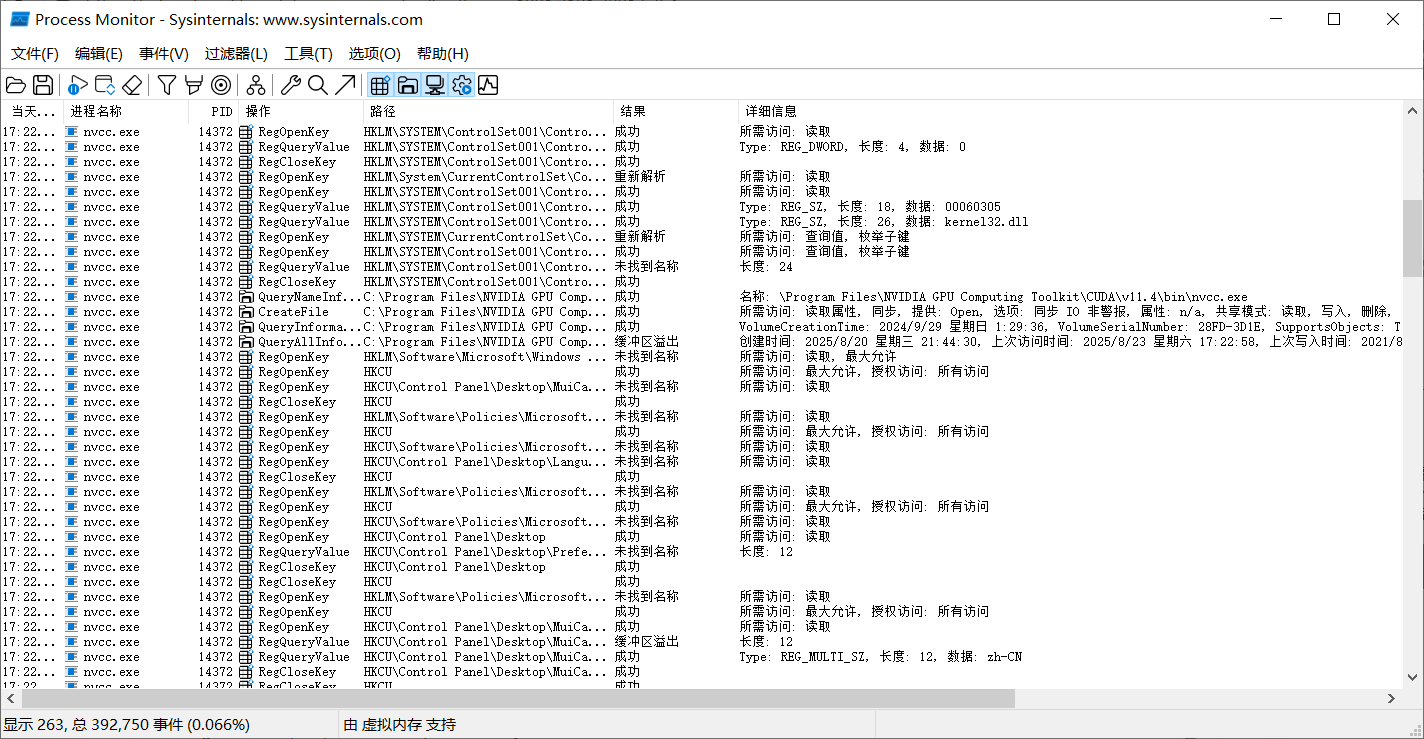Open the 帮助(H) menu

click(443, 54)
